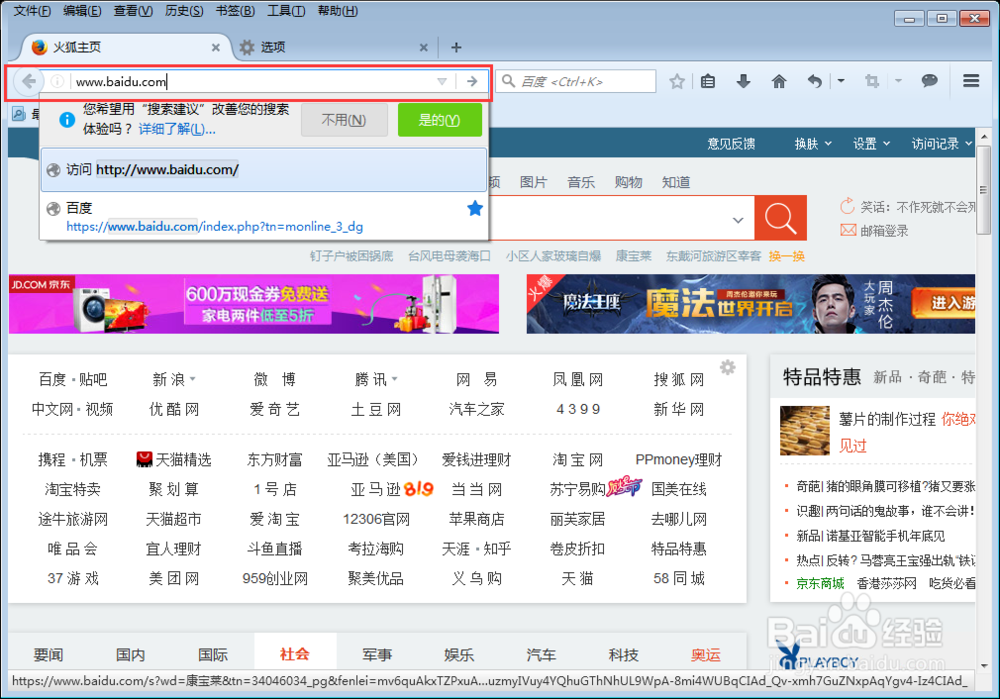1000x699 pixels.
Task: Expand the page search box dropdown chevron
Action: (738, 220)
